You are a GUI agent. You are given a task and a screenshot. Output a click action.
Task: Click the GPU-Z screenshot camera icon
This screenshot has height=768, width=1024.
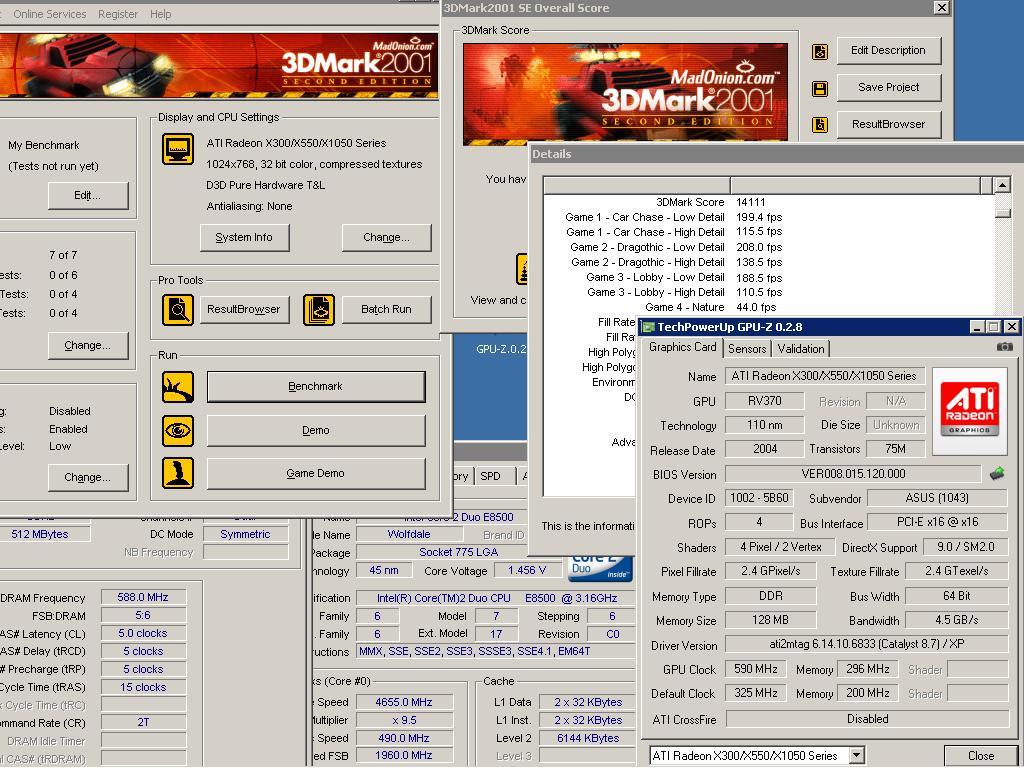pos(1005,347)
